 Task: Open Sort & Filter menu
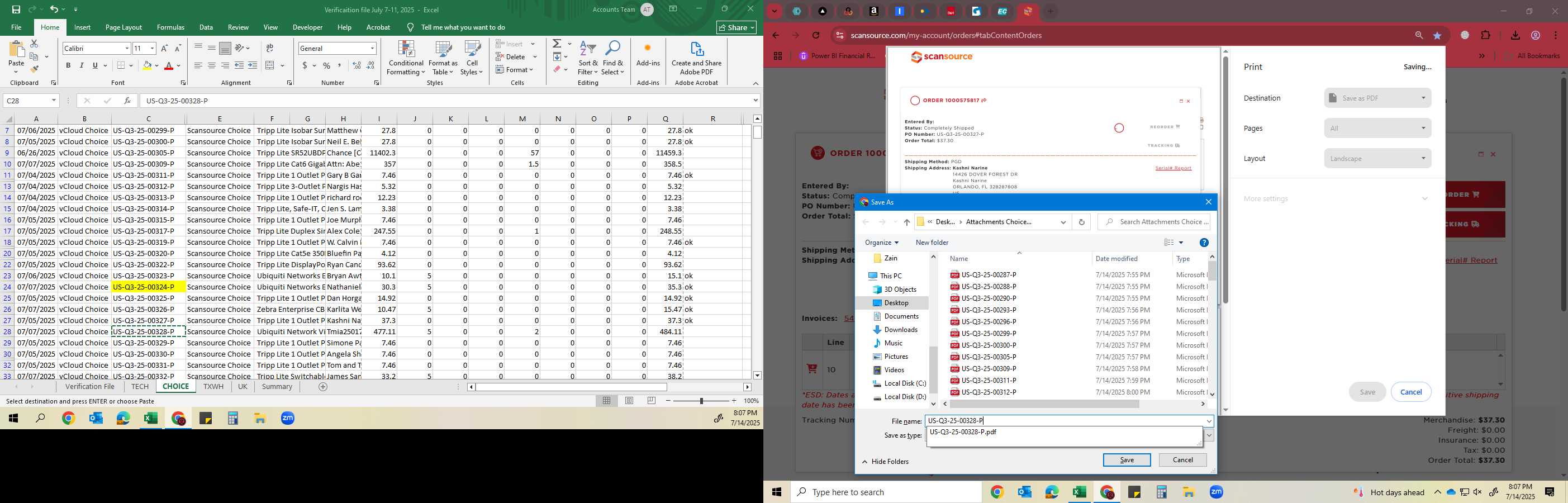pos(588,58)
